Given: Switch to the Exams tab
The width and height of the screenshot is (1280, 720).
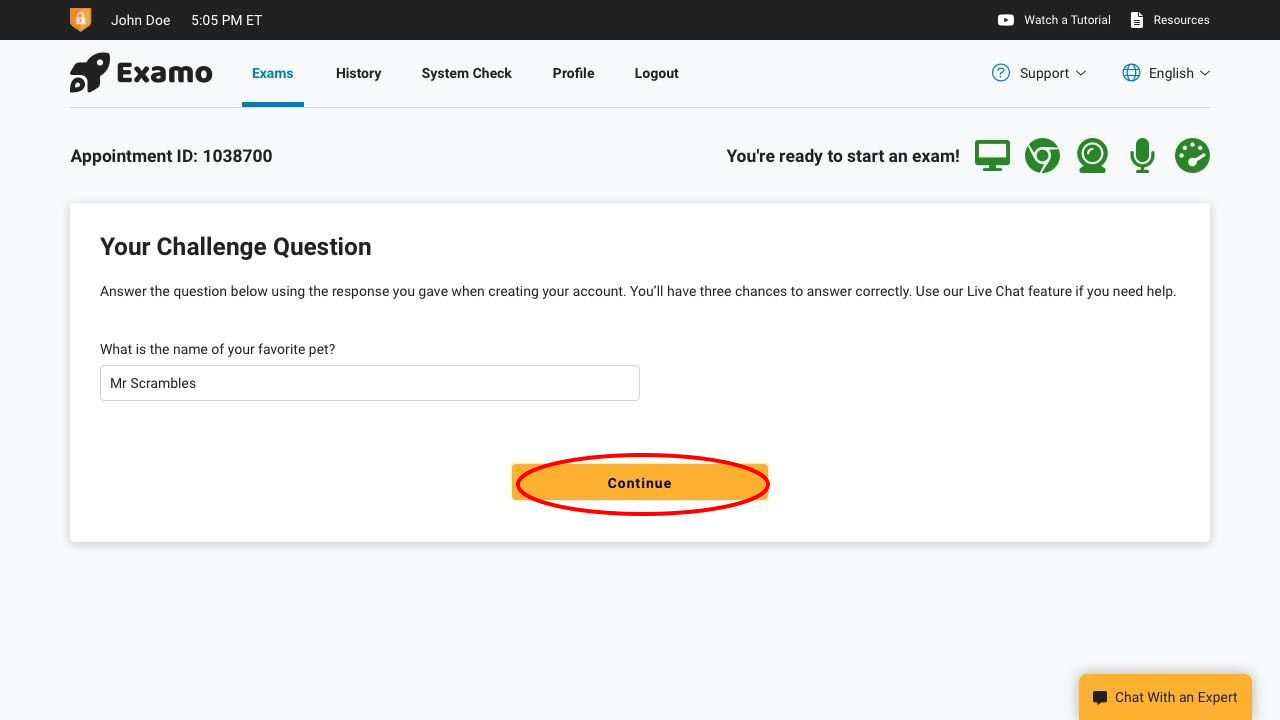Looking at the screenshot, I should [273, 73].
